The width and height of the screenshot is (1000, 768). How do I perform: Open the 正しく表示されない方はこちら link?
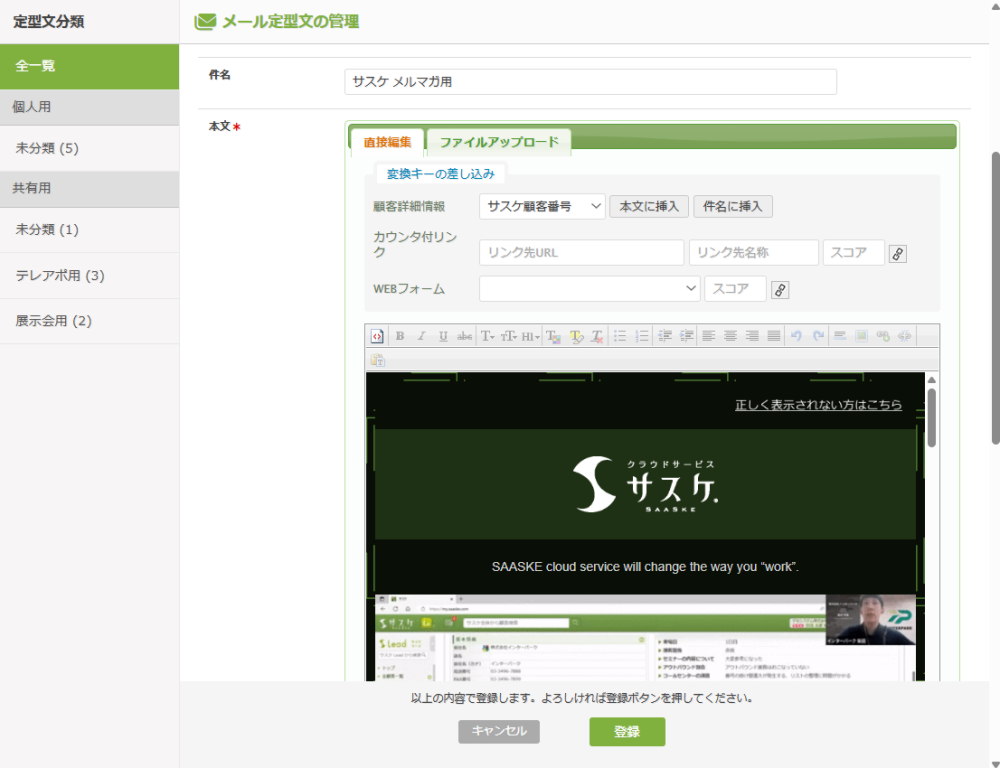(818, 405)
